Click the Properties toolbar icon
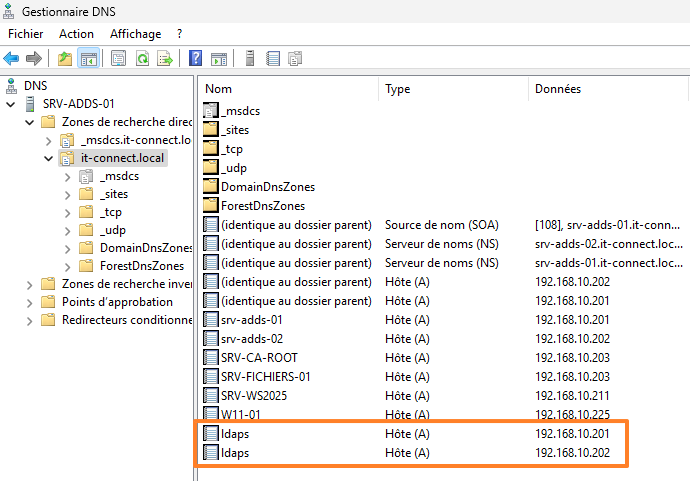Screen dimensions: 690x481 (119, 58)
